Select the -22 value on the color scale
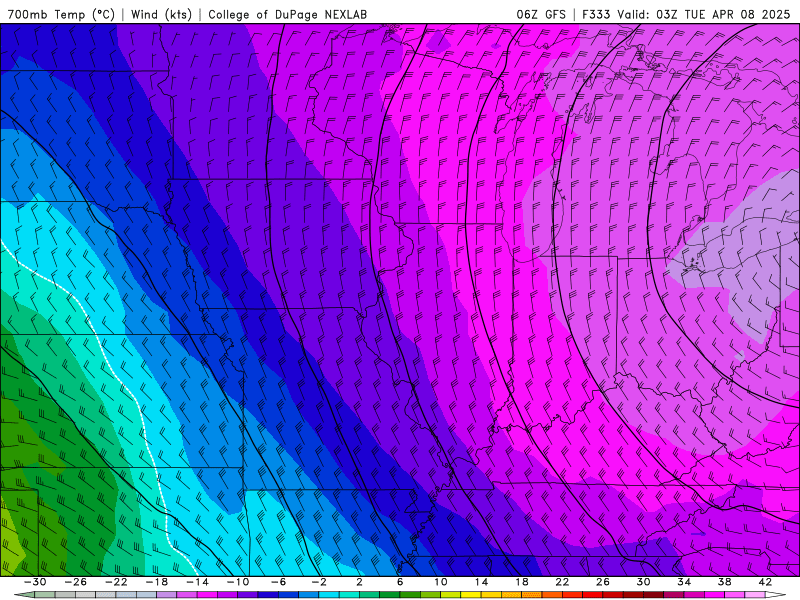This screenshot has height=600, width=800. coord(116,582)
